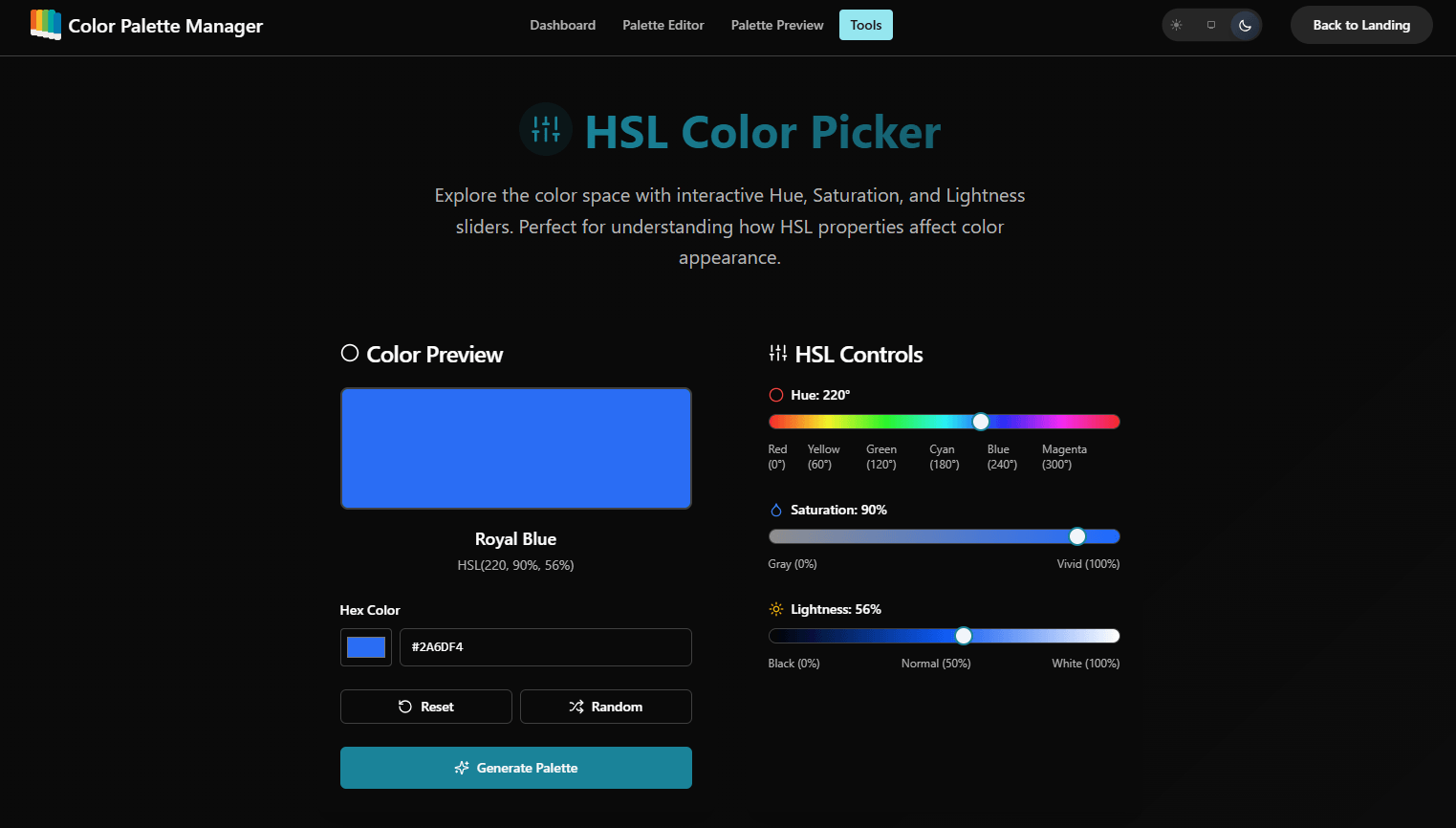This screenshot has height=828, width=1456.
Task: Select the Tools tab
Action: tap(865, 25)
